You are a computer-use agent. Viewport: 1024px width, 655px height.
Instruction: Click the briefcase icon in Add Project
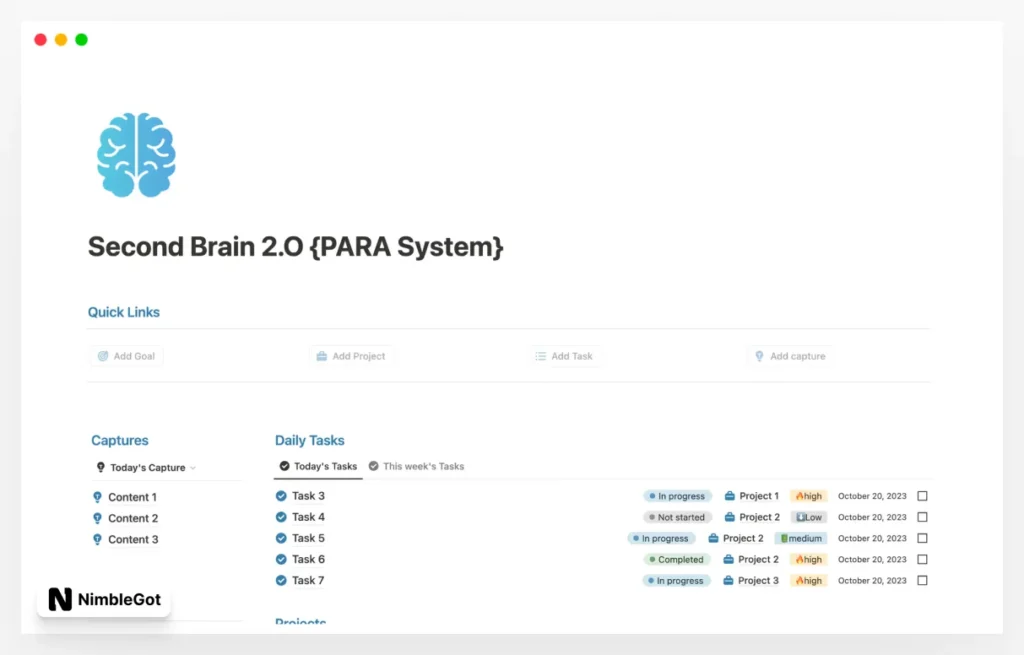click(x=321, y=356)
